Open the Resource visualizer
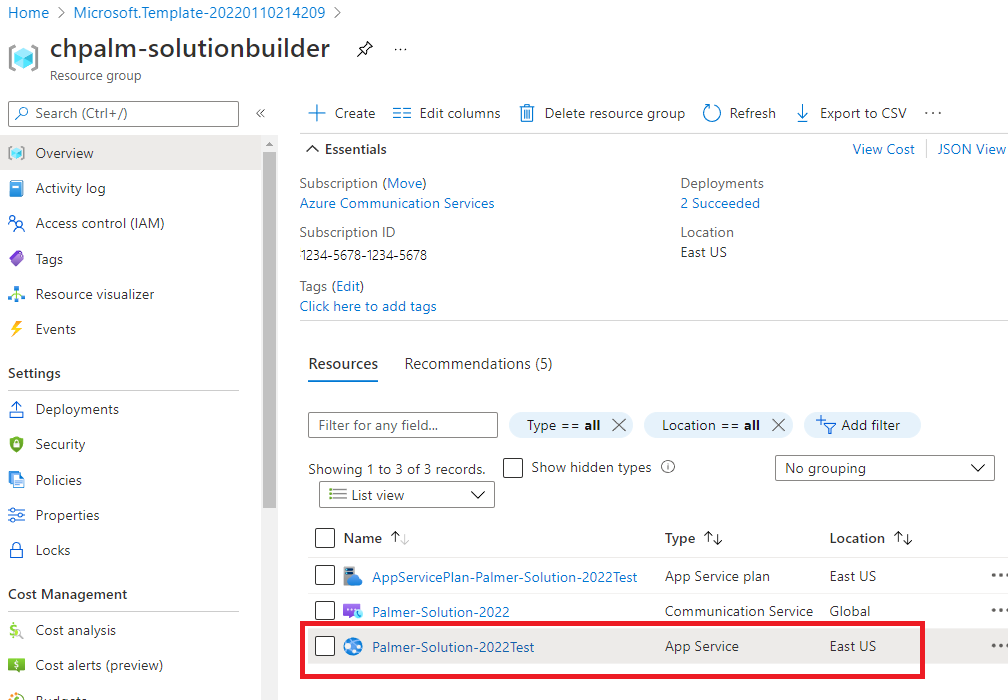1008x700 pixels. tap(95, 294)
